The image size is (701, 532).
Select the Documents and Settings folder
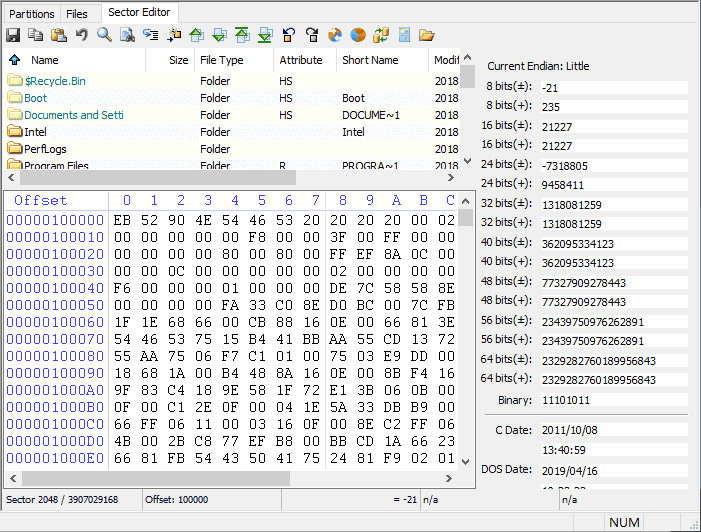click(x=73, y=115)
